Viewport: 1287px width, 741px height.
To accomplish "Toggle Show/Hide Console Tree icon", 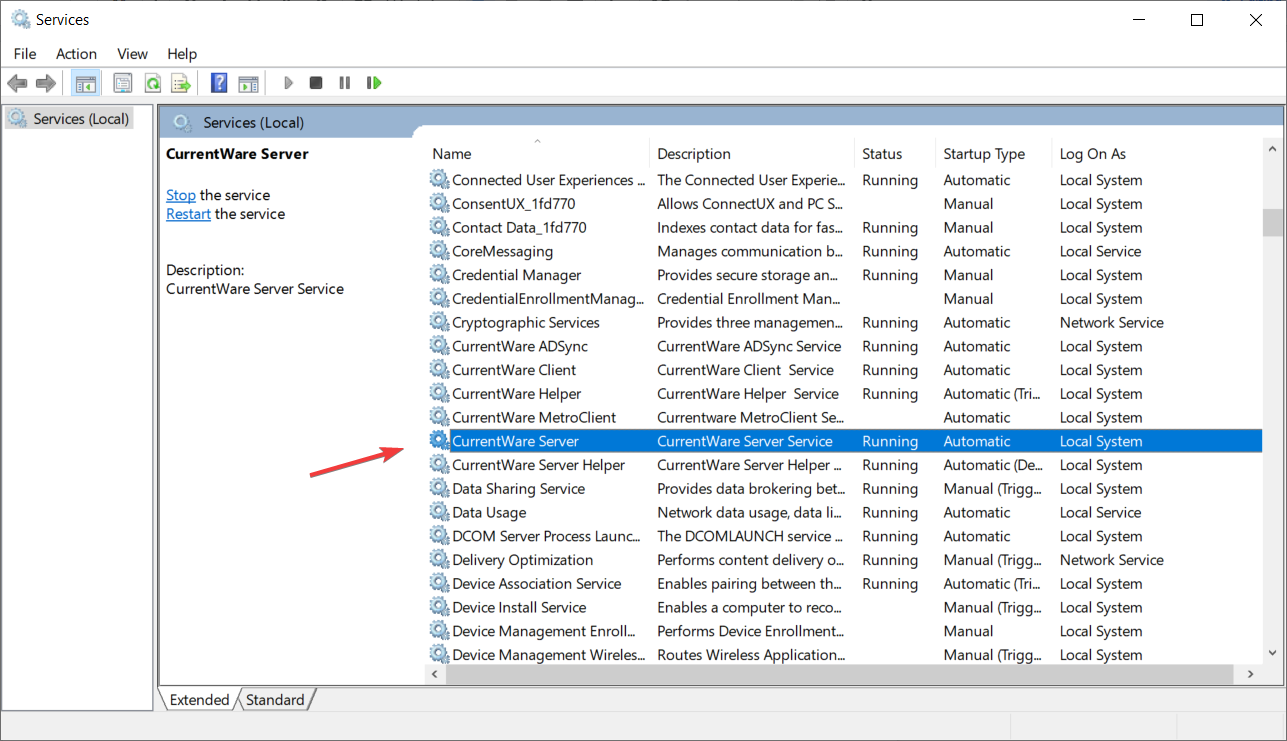I will click(x=86, y=83).
